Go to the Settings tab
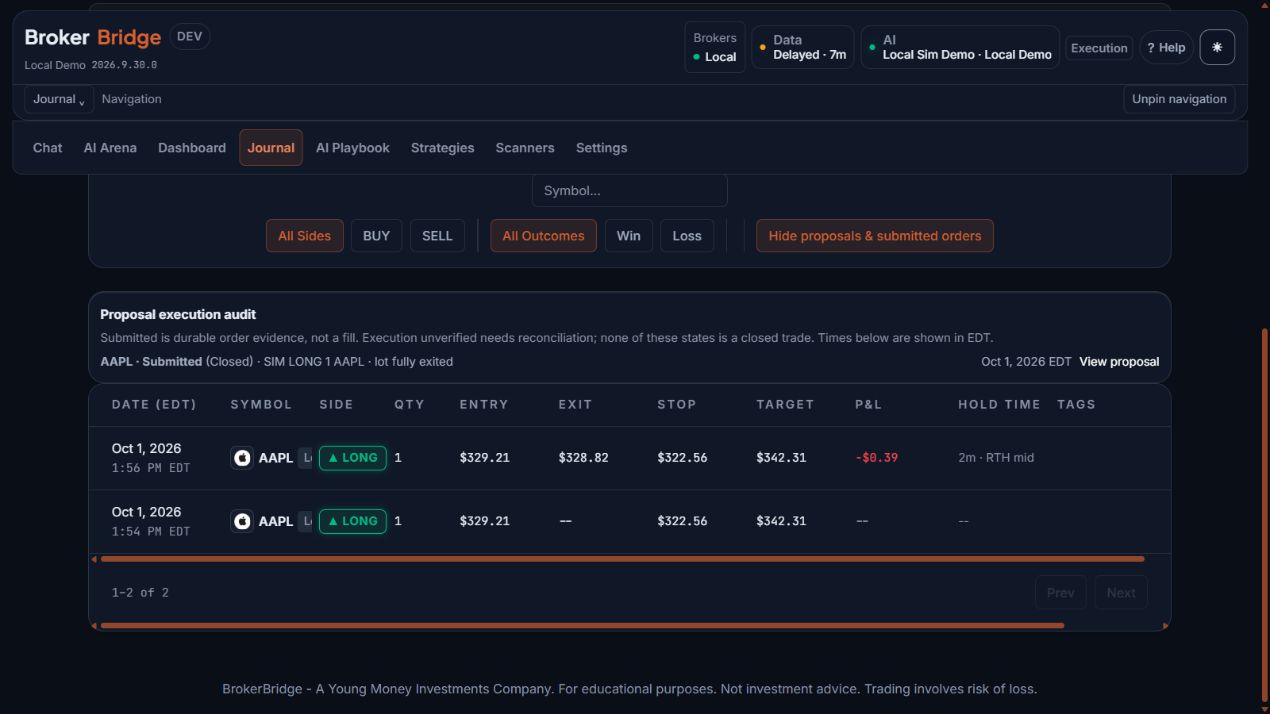This screenshot has height=714, width=1270. pos(601,148)
